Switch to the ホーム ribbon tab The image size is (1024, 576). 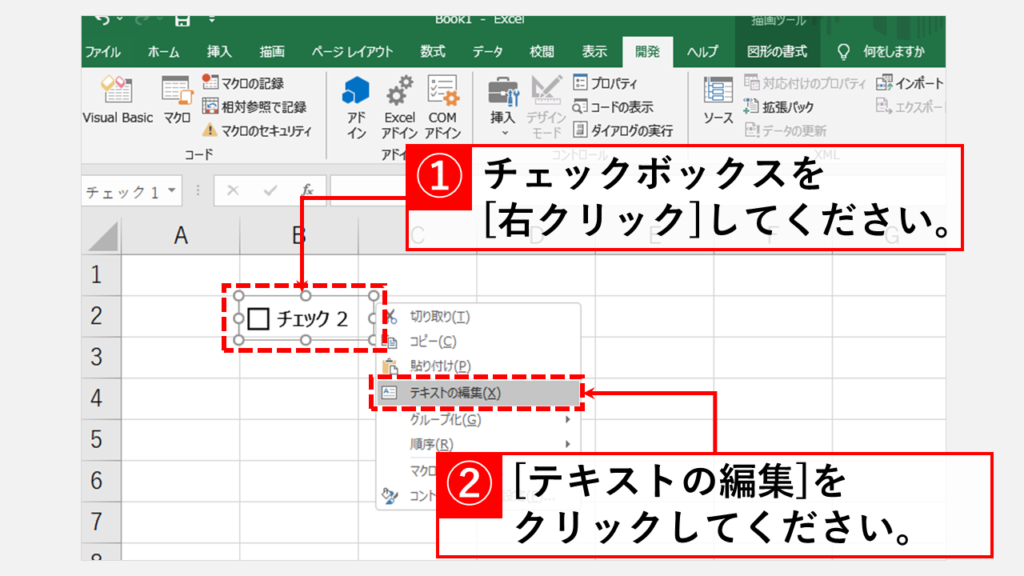[164, 52]
